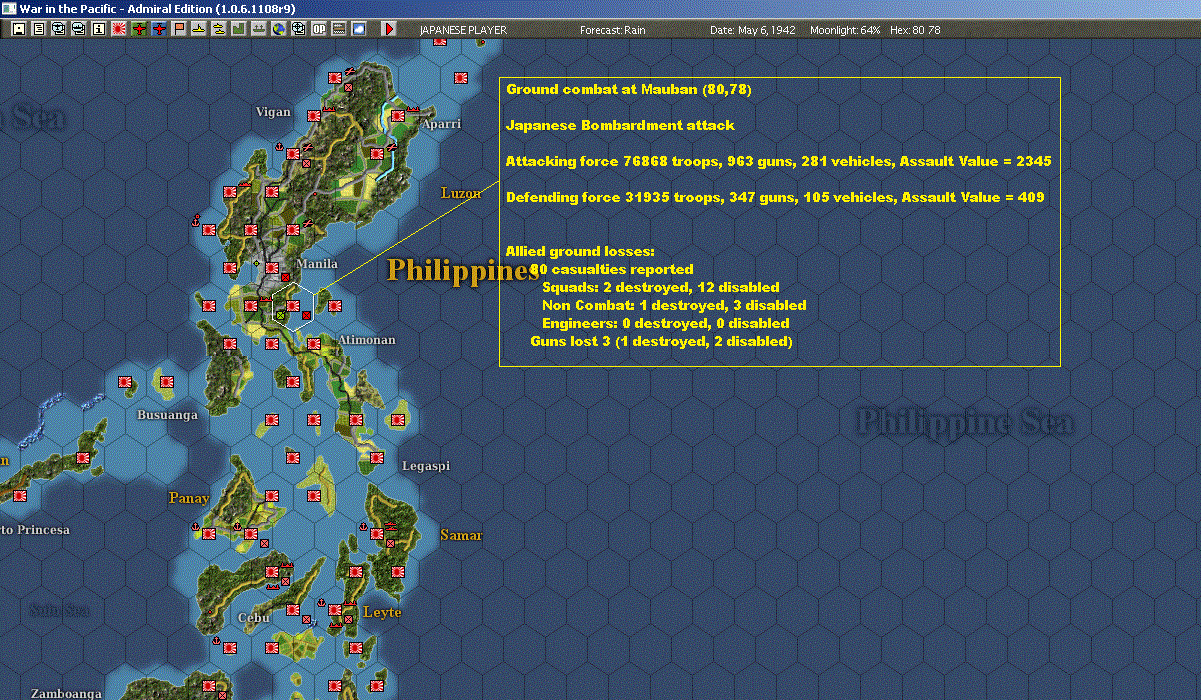Click the green land units icon
This screenshot has height=700, width=1201.
239,29
